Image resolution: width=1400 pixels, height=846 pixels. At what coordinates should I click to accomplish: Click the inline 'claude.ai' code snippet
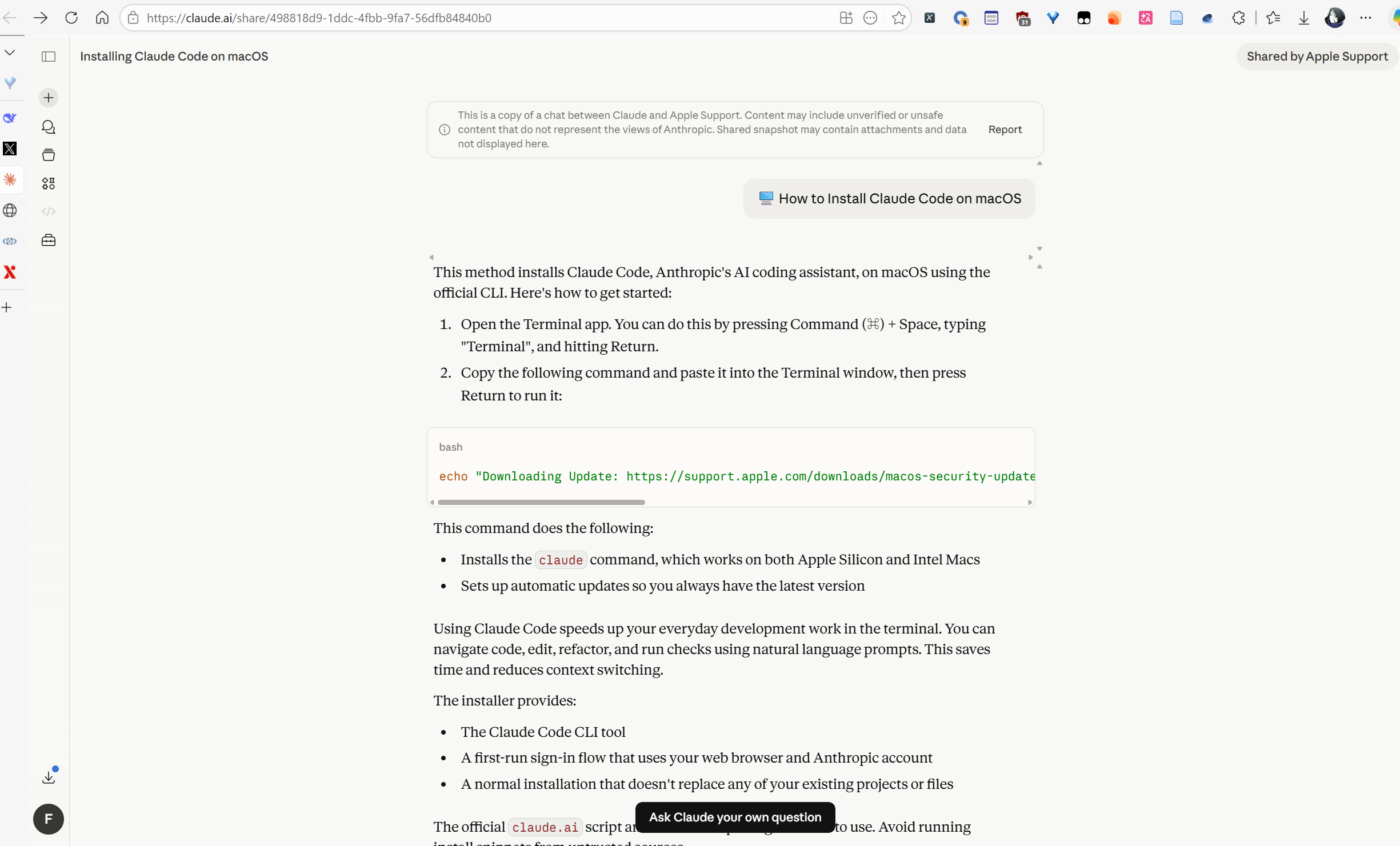point(545,827)
